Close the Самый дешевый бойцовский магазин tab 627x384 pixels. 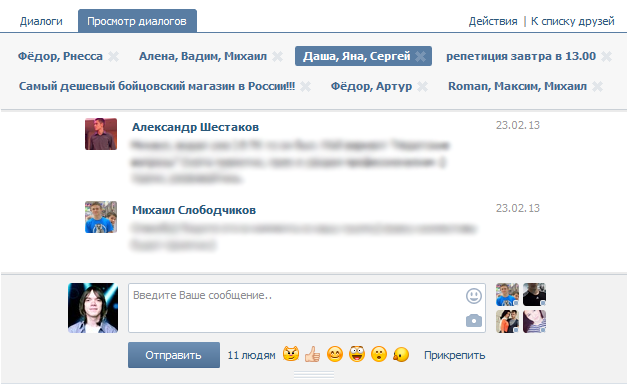coord(306,86)
